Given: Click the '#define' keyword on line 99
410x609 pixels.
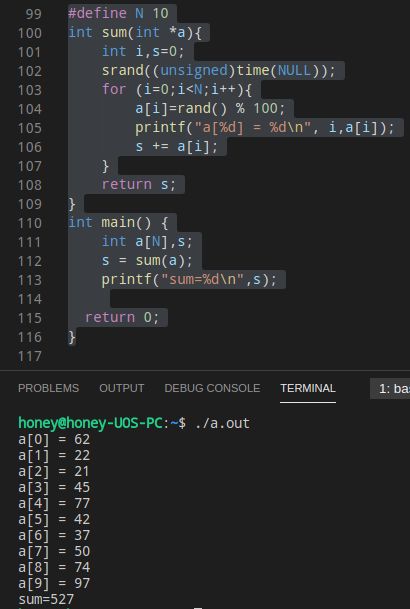Looking at the screenshot, I should click(x=97, y=14).
